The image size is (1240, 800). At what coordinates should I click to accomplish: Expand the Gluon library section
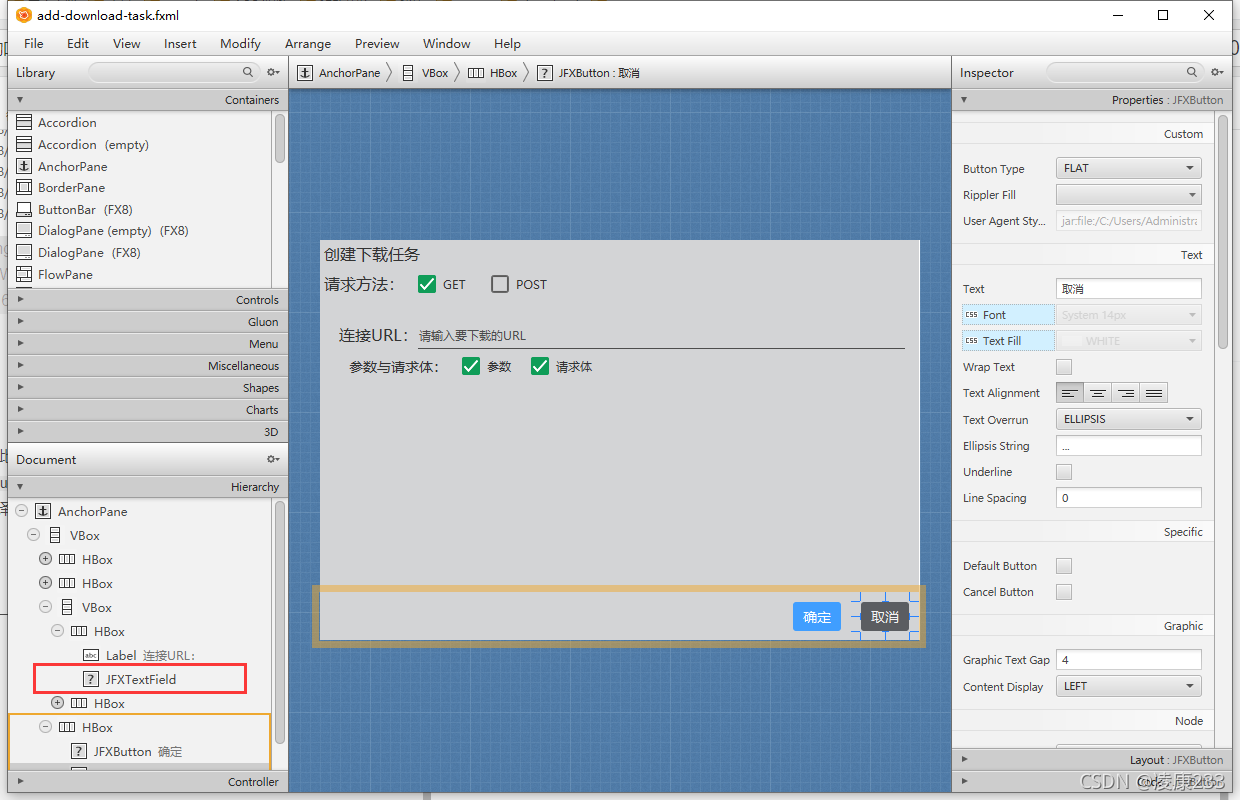[x=146, y=321]
